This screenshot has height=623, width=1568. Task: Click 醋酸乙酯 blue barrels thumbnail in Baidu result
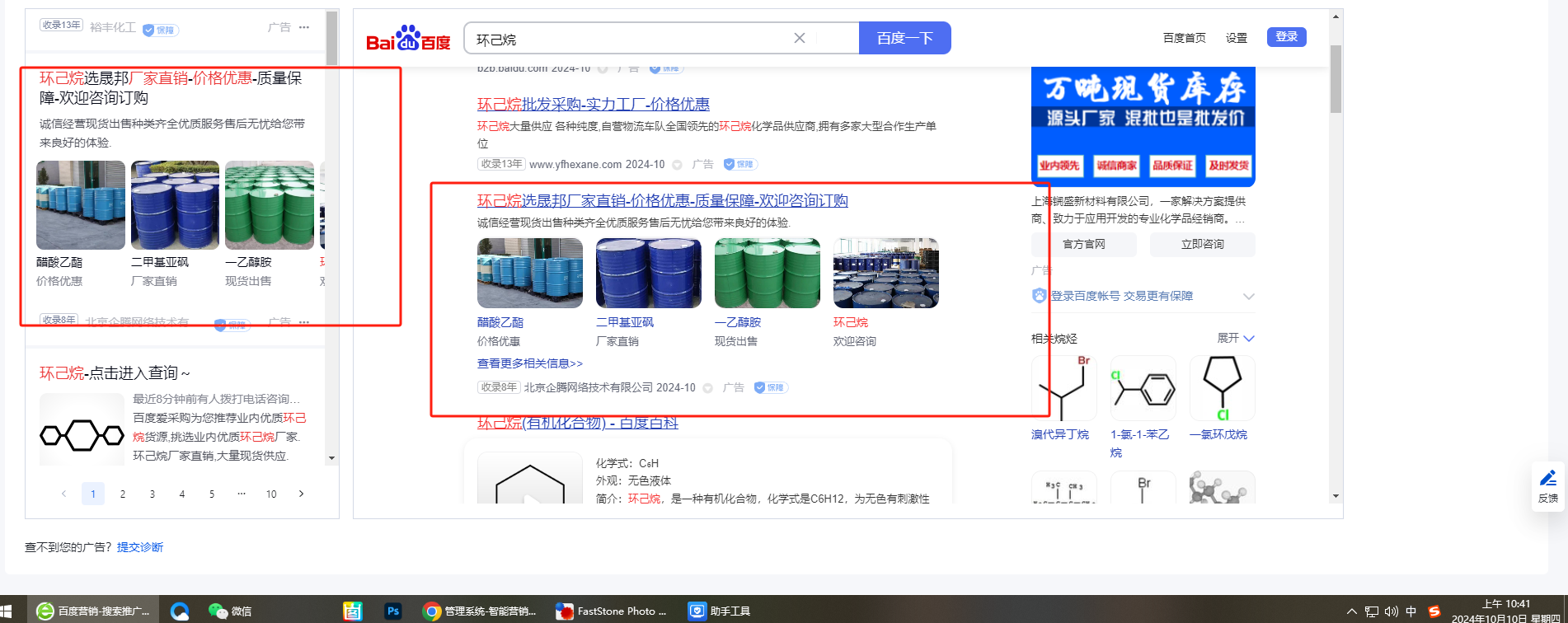(530, 274)
